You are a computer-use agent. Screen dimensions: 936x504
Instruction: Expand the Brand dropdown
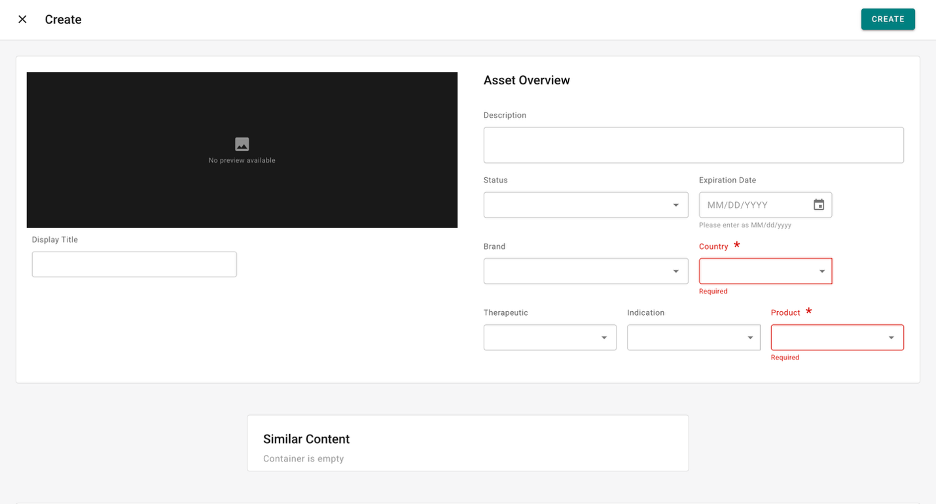[586, 271]
